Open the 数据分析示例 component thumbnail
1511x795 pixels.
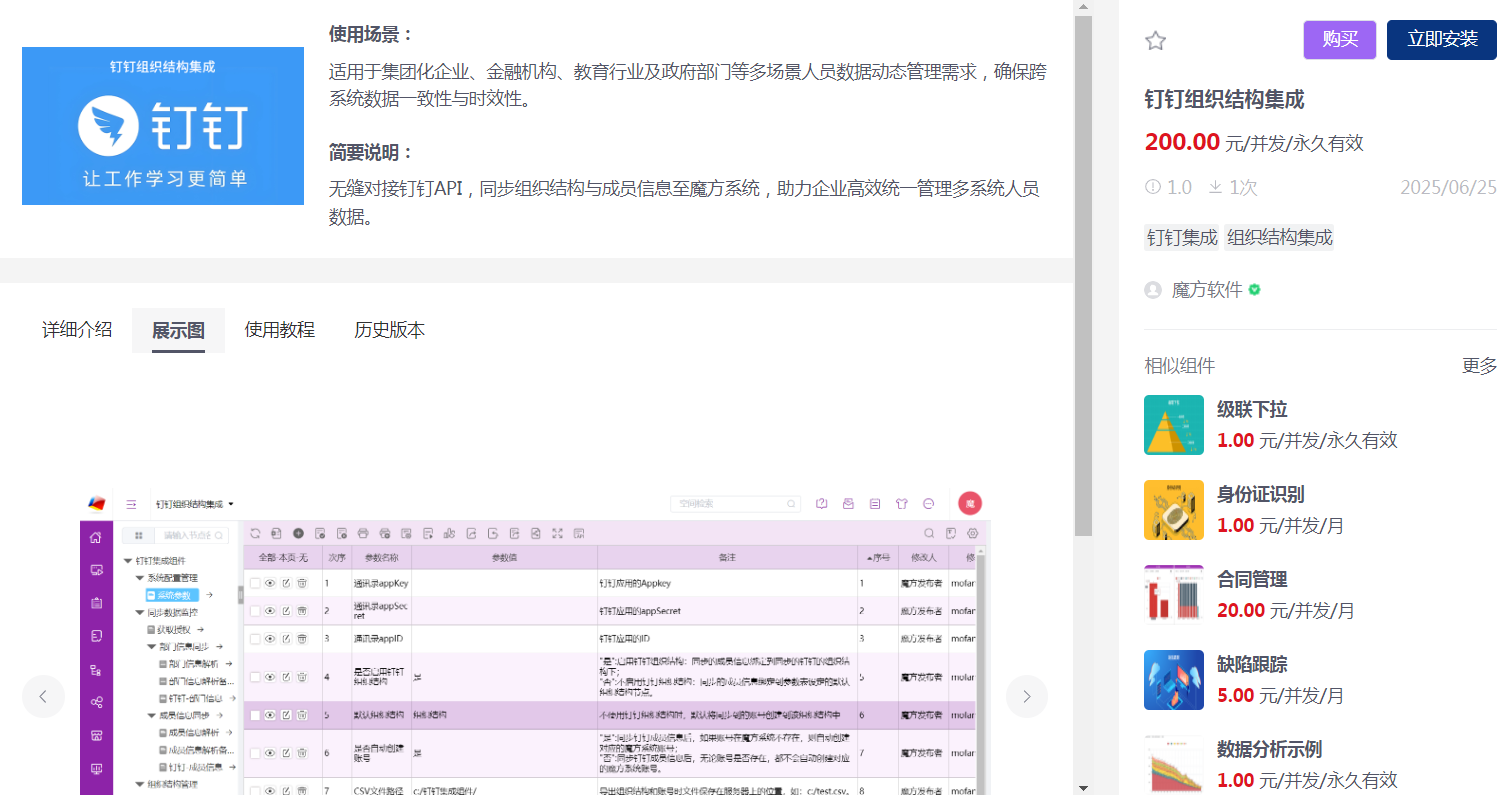[1174, 765]
